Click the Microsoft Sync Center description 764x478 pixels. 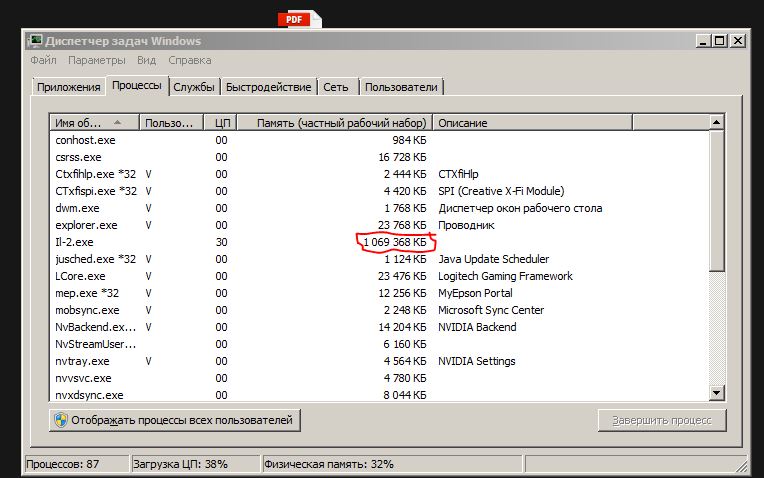coord(491,310)
